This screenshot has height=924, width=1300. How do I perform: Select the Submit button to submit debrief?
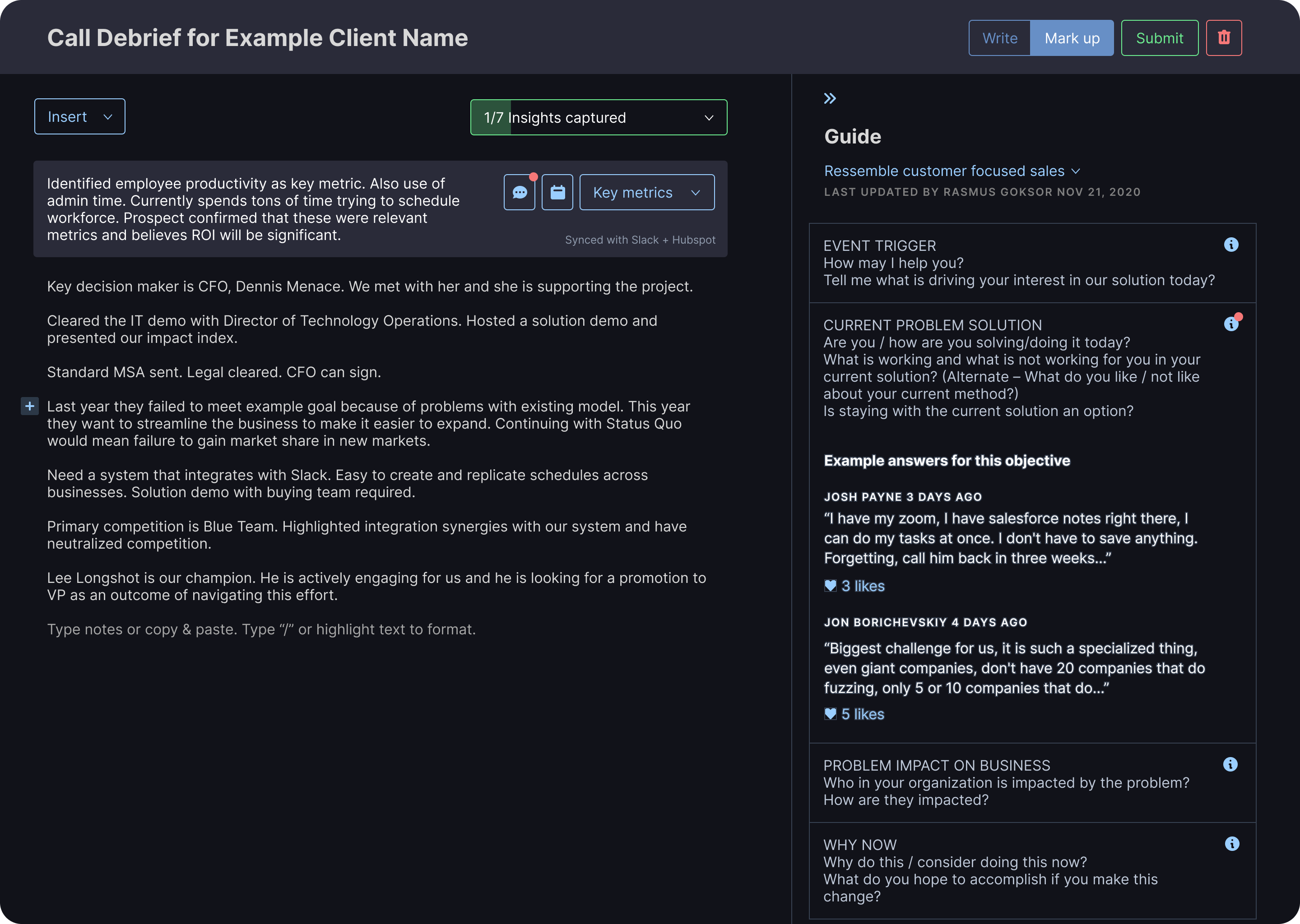pos(1160,37)
